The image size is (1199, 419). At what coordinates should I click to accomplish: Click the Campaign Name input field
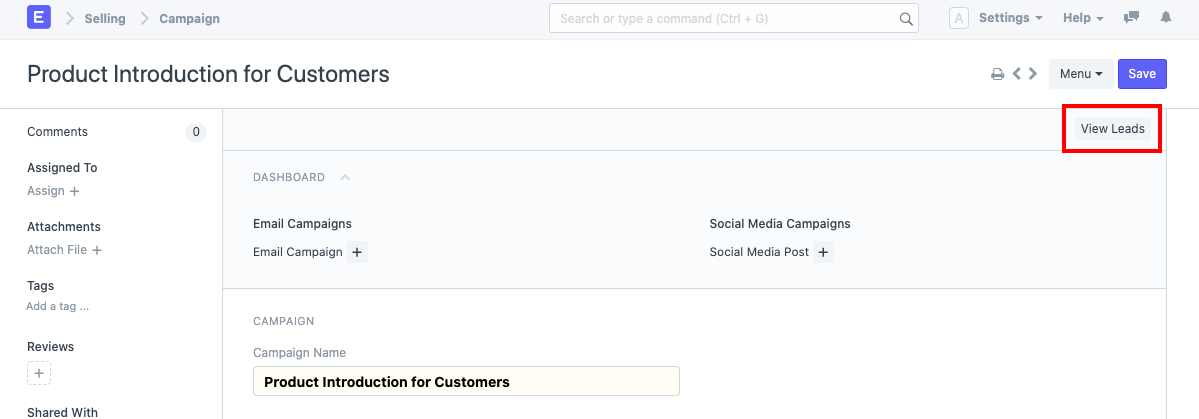click(x=466, y=382)
